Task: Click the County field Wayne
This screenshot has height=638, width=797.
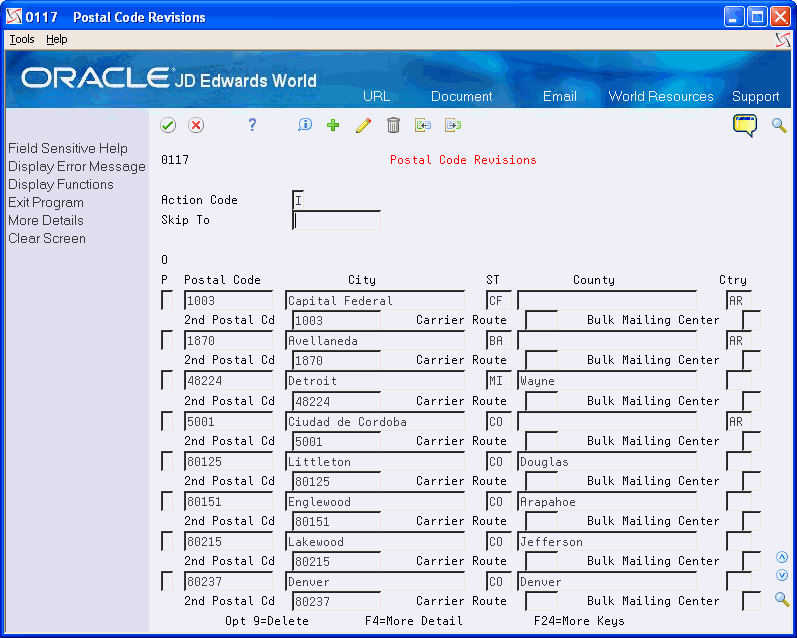Action: pyautogui.click(x=606, y=380)
